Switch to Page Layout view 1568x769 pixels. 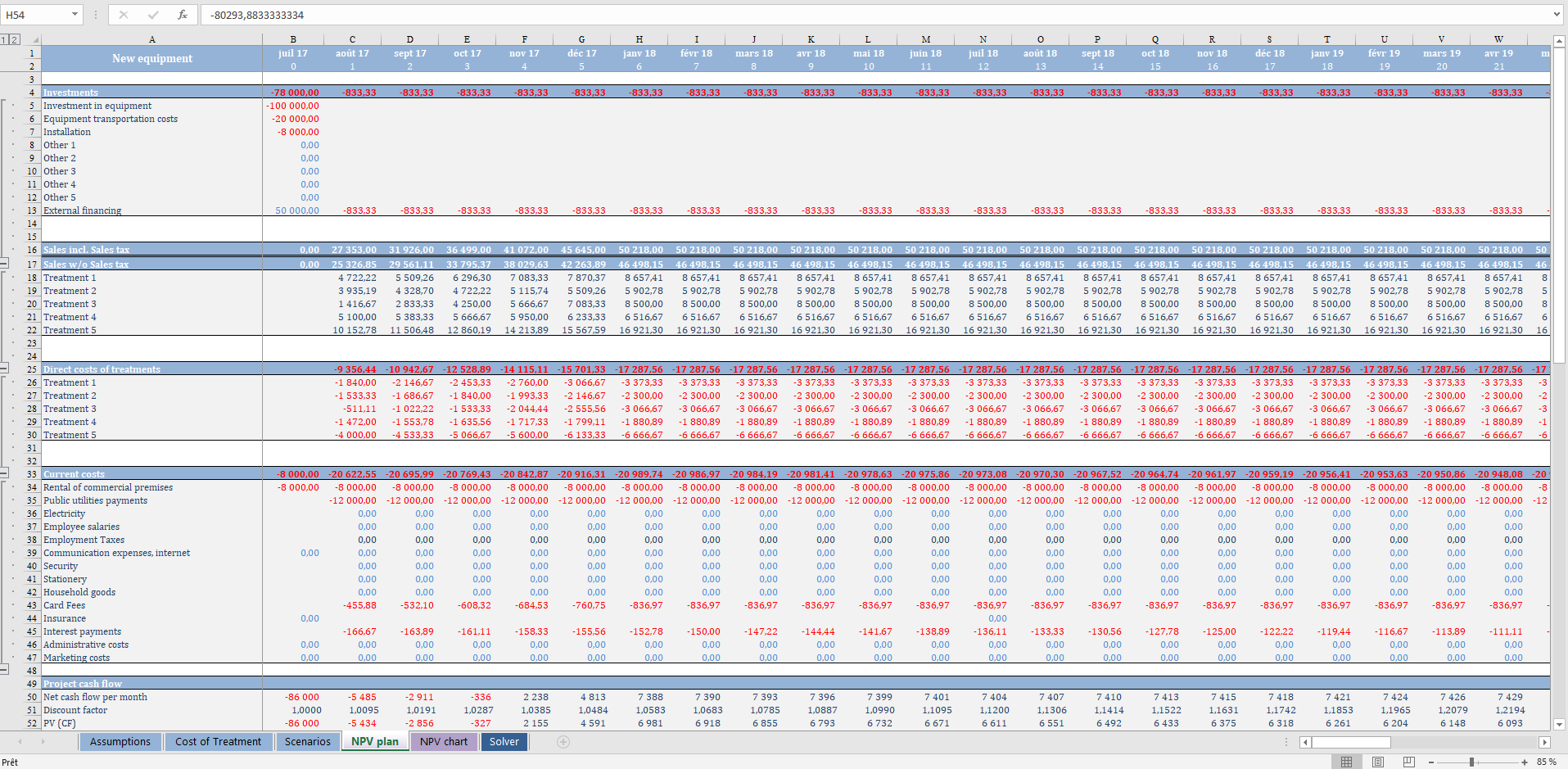tap(1378, 762)
